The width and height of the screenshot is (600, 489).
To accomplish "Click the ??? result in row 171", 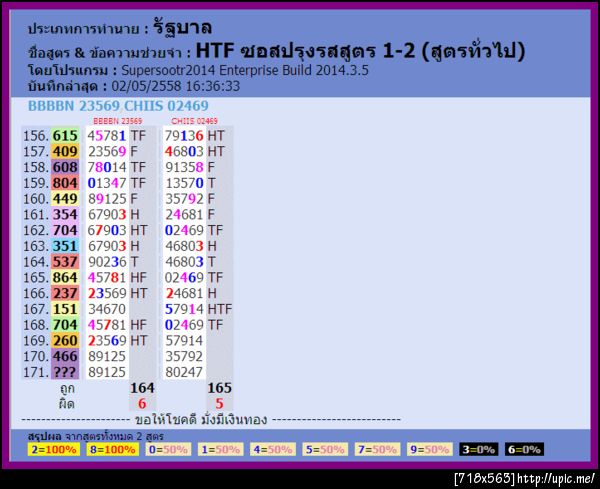I will 65,372.
